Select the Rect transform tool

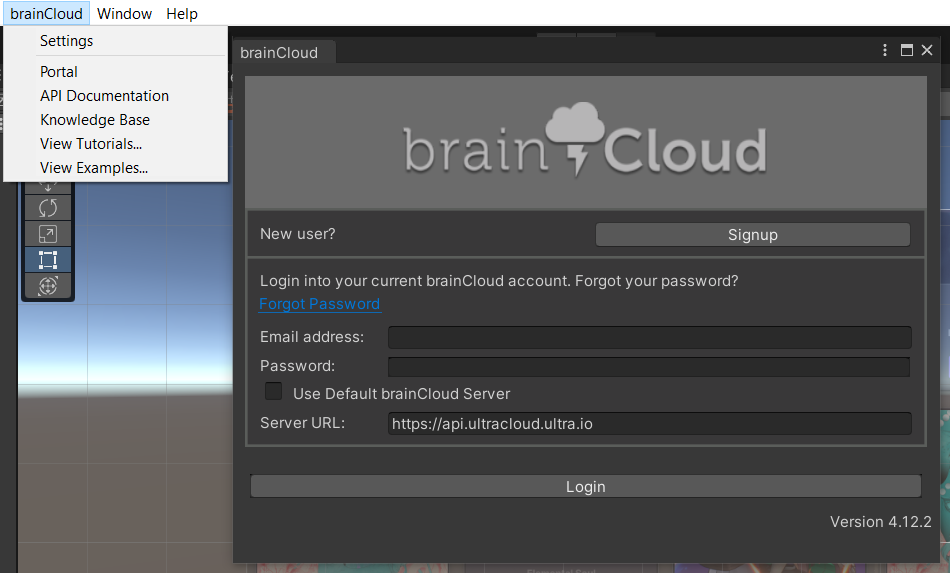pyautogui.click(x=48, y=260)
